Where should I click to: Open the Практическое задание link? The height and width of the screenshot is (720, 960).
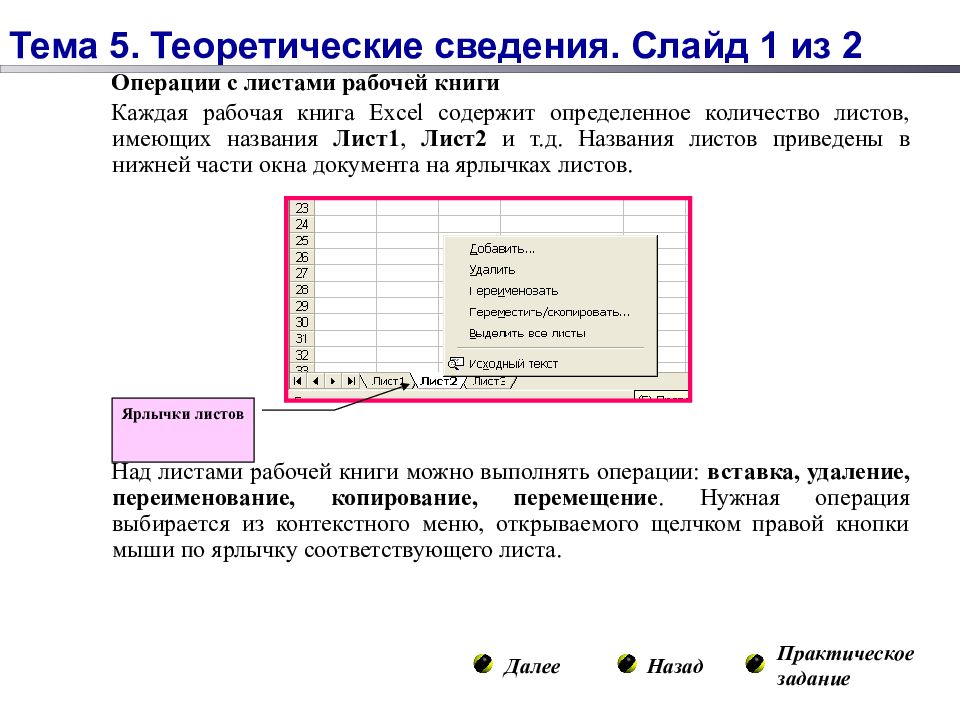845,666
